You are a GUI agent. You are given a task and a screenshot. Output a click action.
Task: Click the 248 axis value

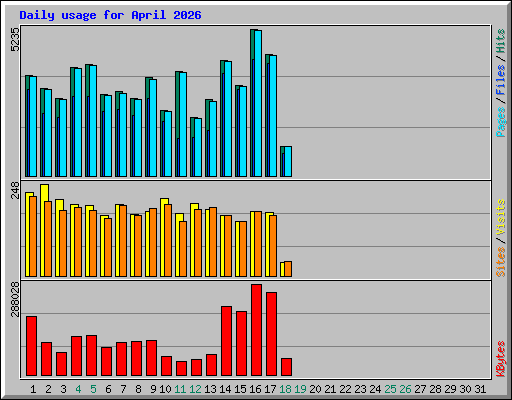pos(15,190)
